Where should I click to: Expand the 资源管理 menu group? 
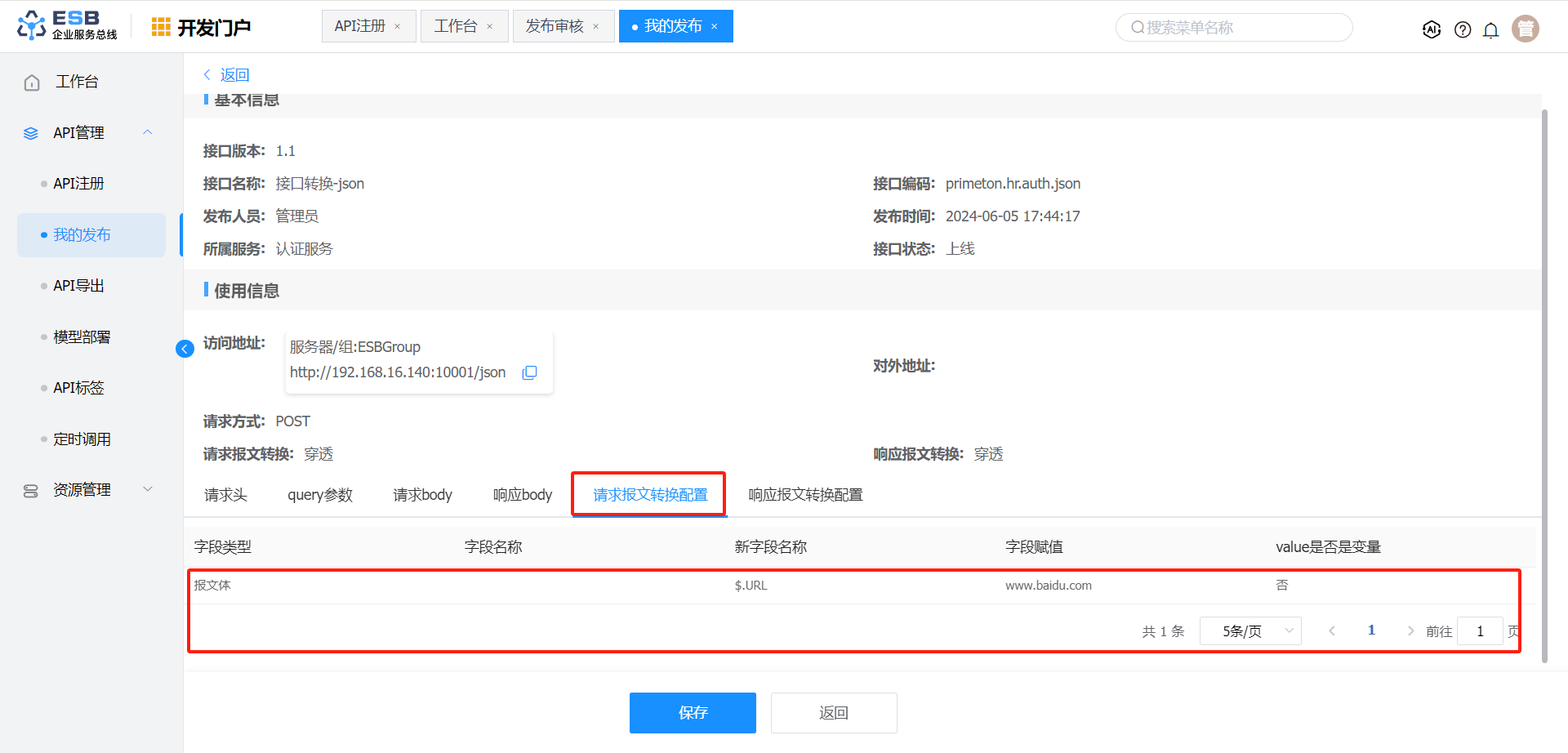tap(148, 489)
